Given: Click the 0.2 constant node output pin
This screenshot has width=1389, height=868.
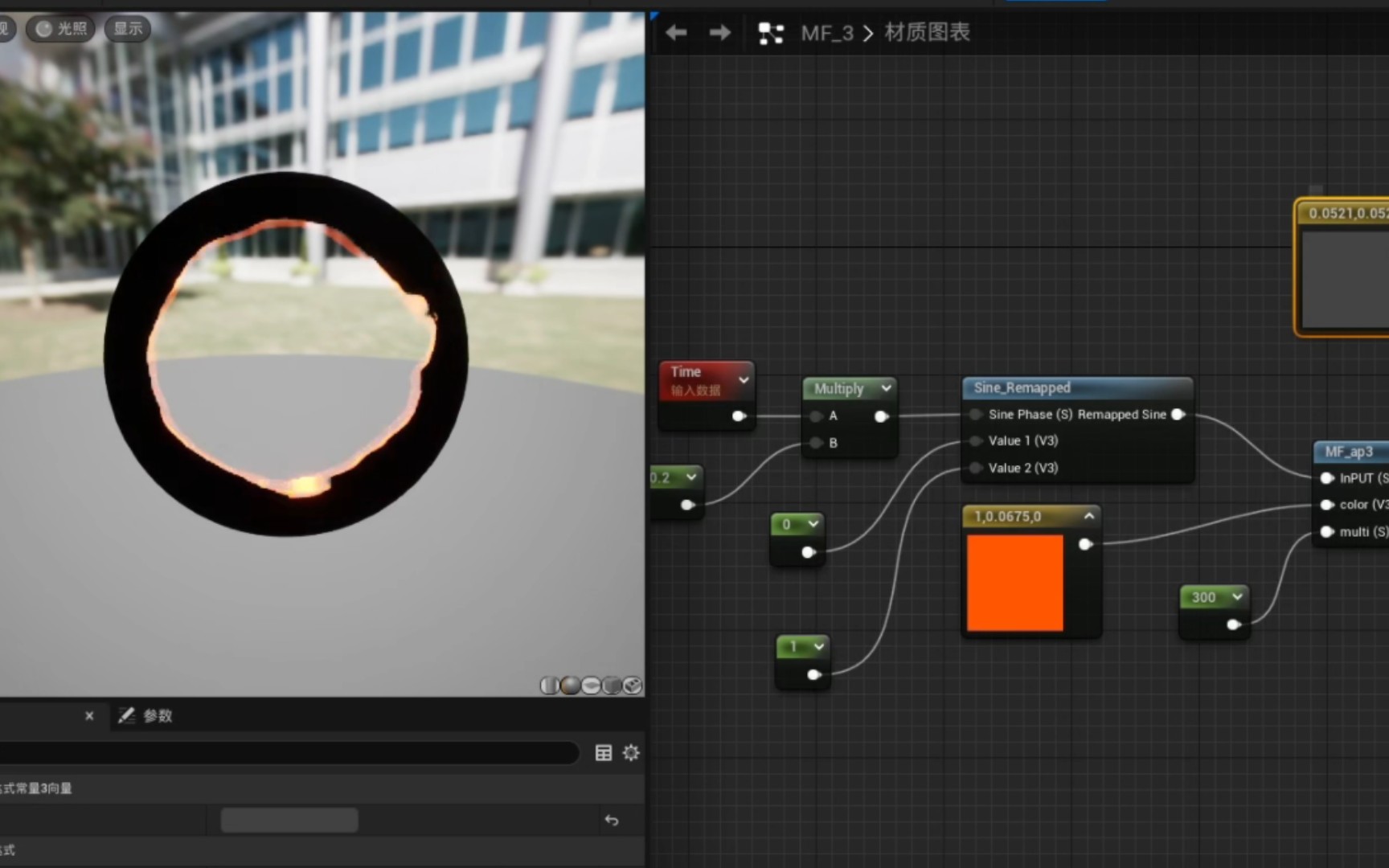Looking at the screenshot, I should click(687, 505).
